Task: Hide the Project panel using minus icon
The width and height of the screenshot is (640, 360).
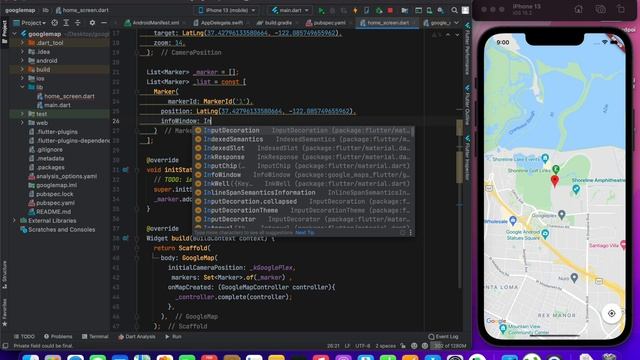Action: tap(104, 23)
